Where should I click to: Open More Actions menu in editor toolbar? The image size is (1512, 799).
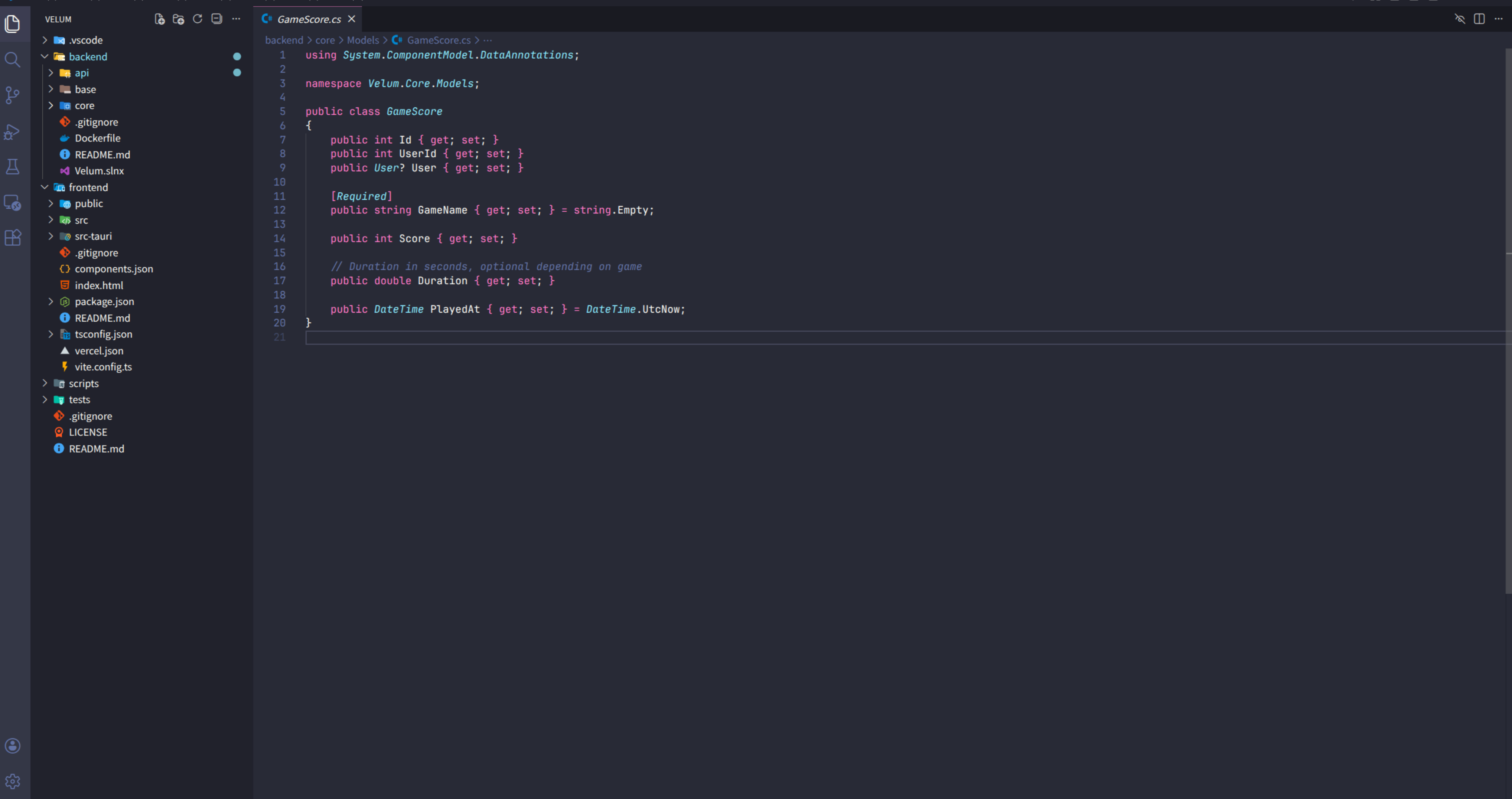pyautogui.click(x=1498, y=19)
